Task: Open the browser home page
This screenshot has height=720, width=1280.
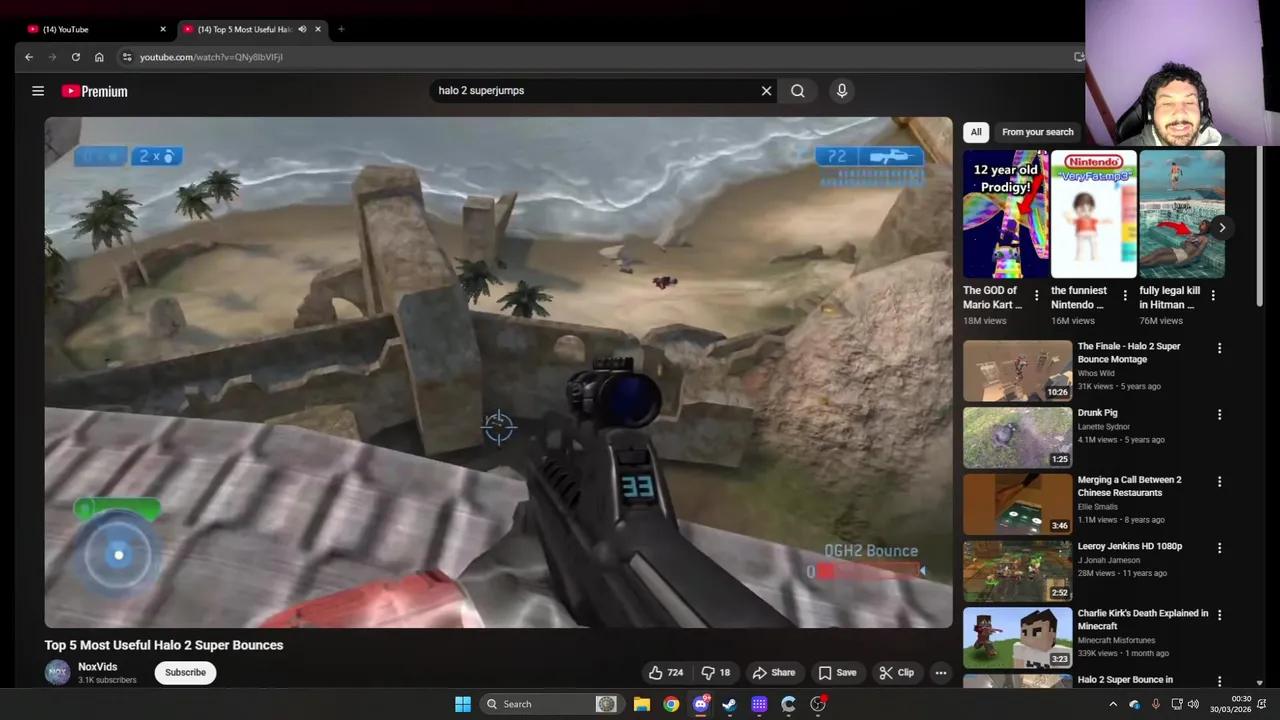Action: point(99,57)
